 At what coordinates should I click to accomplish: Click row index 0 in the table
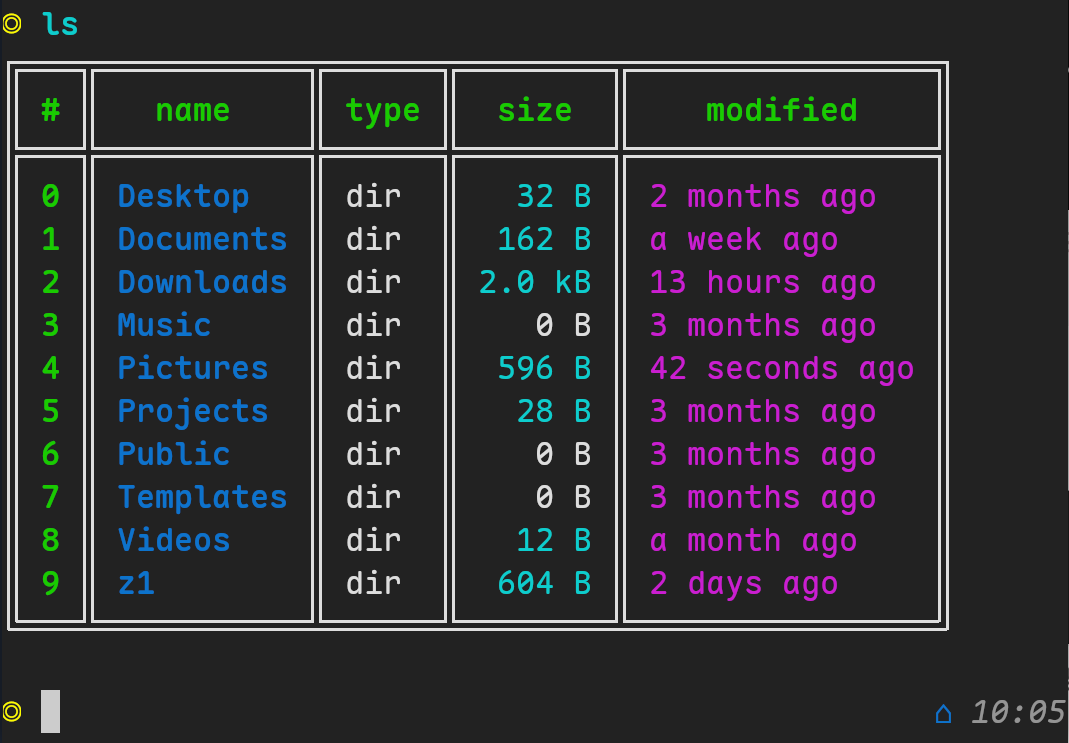(x=50, y=196)
